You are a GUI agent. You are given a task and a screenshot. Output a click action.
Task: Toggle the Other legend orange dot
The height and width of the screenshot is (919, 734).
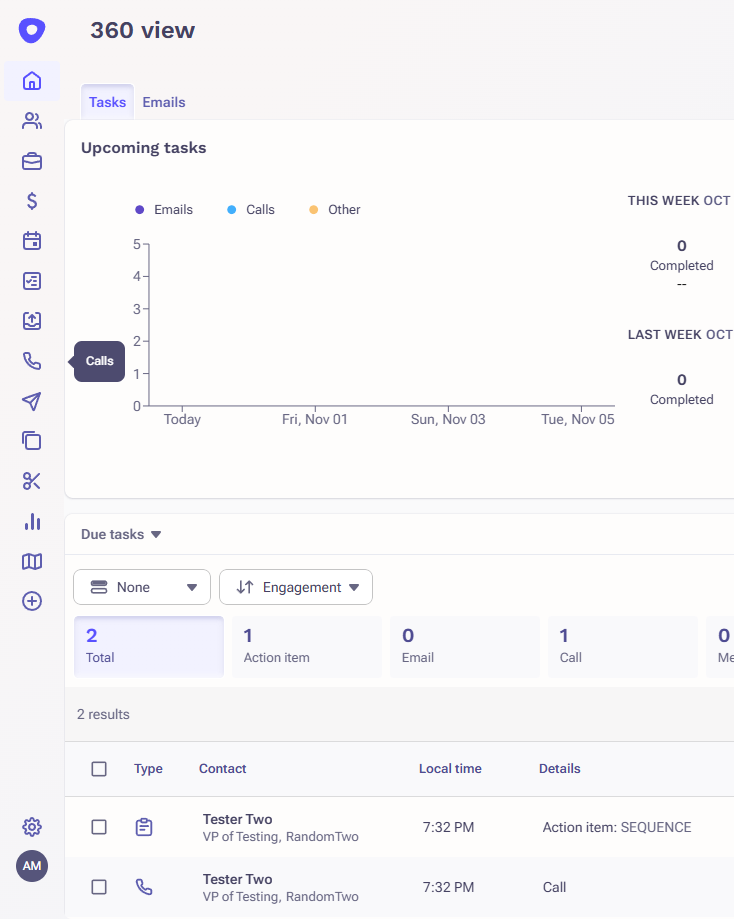[x=314, y=209]
